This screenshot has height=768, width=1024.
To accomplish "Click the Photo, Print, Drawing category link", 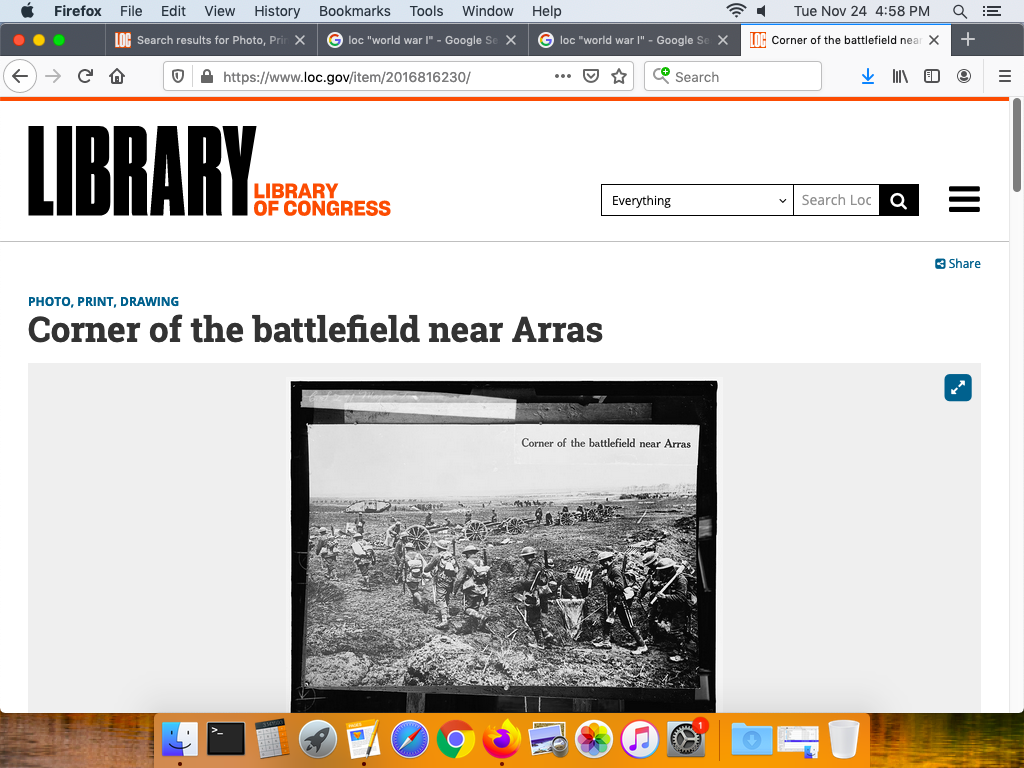I will (103, 301).
